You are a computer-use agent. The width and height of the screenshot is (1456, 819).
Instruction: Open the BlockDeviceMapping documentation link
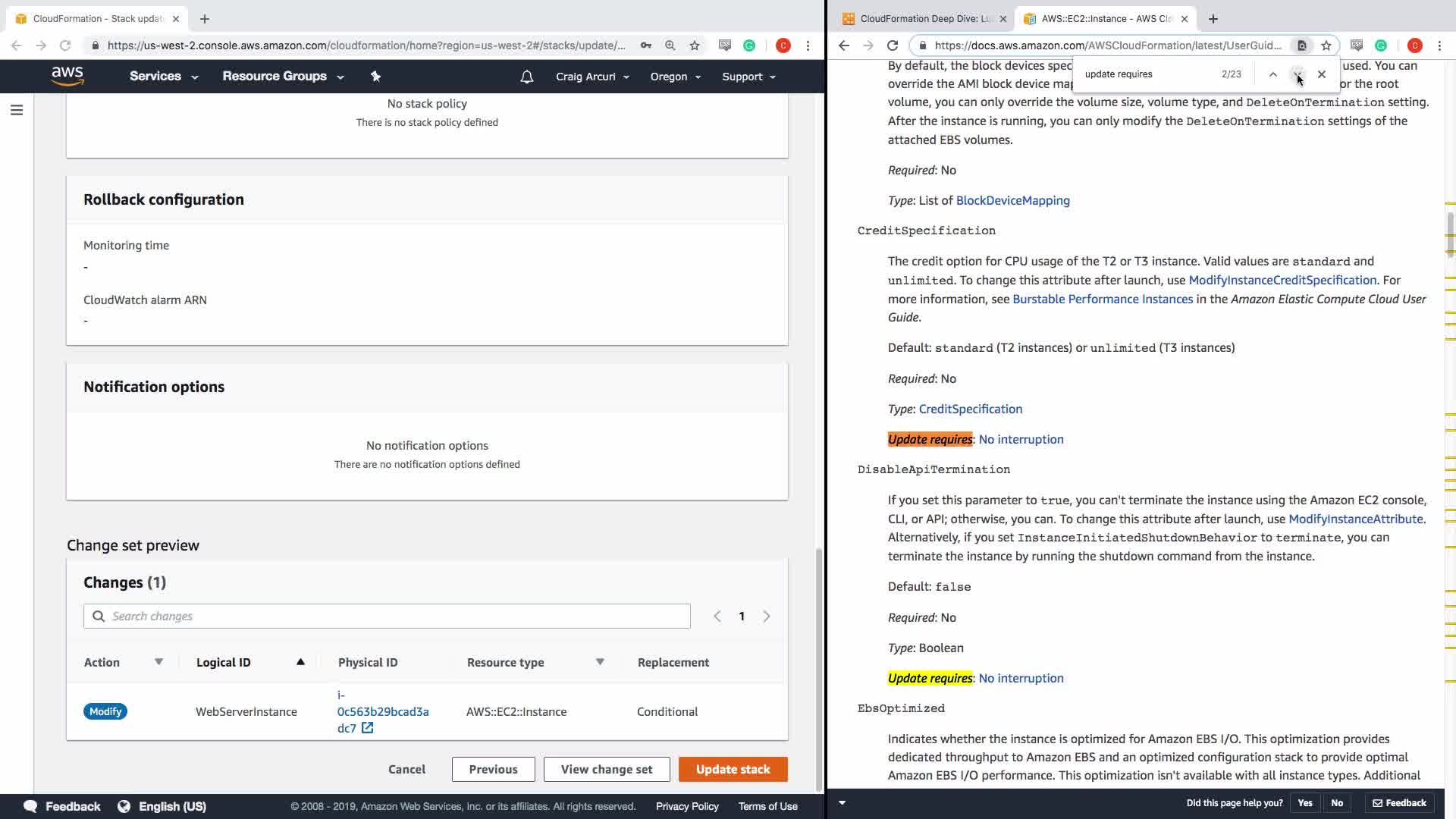[1012, 200]
